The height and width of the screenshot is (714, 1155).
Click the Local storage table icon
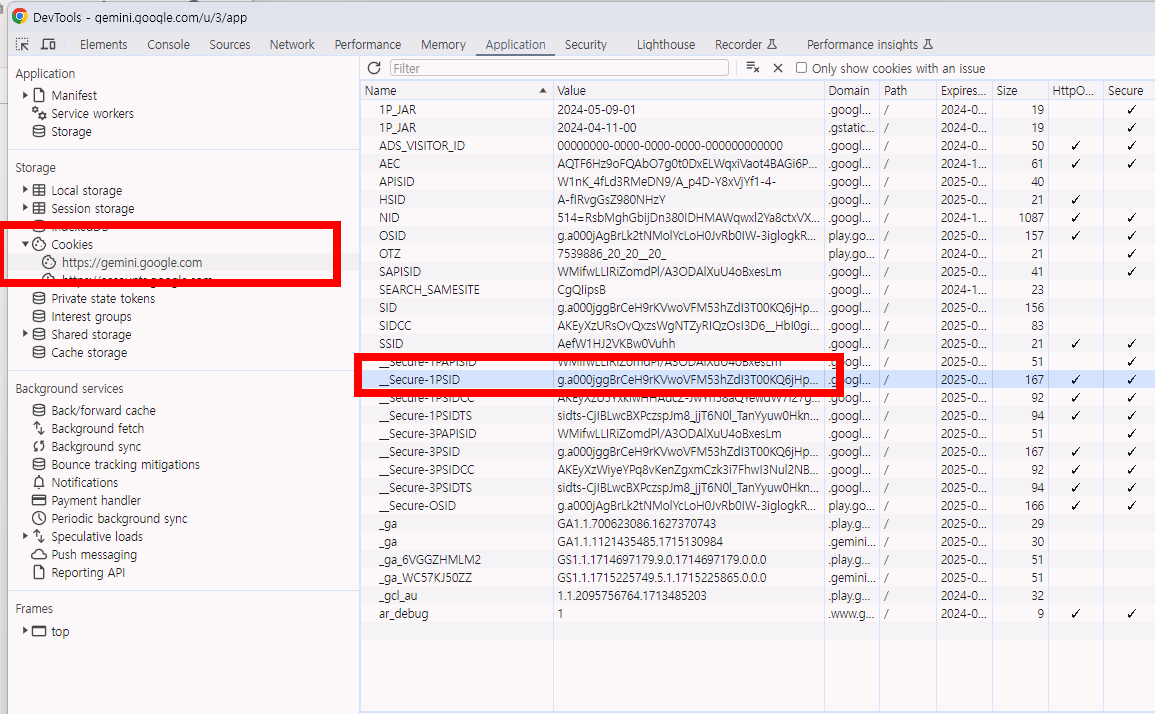coord(39,190)
